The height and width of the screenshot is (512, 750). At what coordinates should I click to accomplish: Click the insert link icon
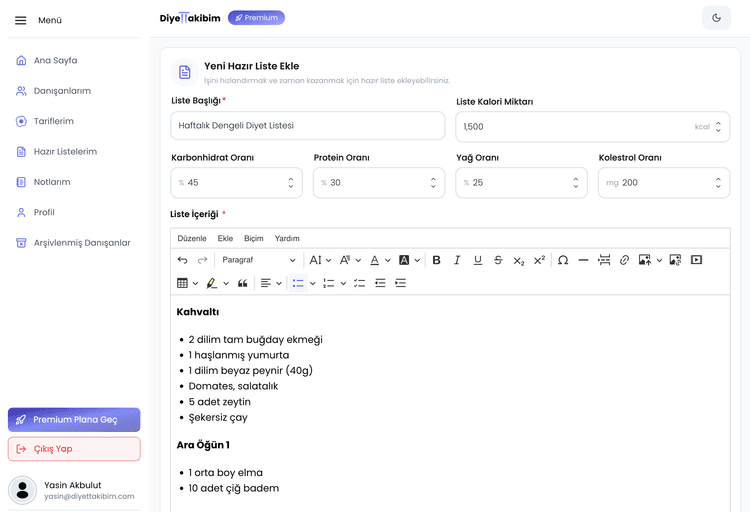pyautogui.click(x=624, y=260)
